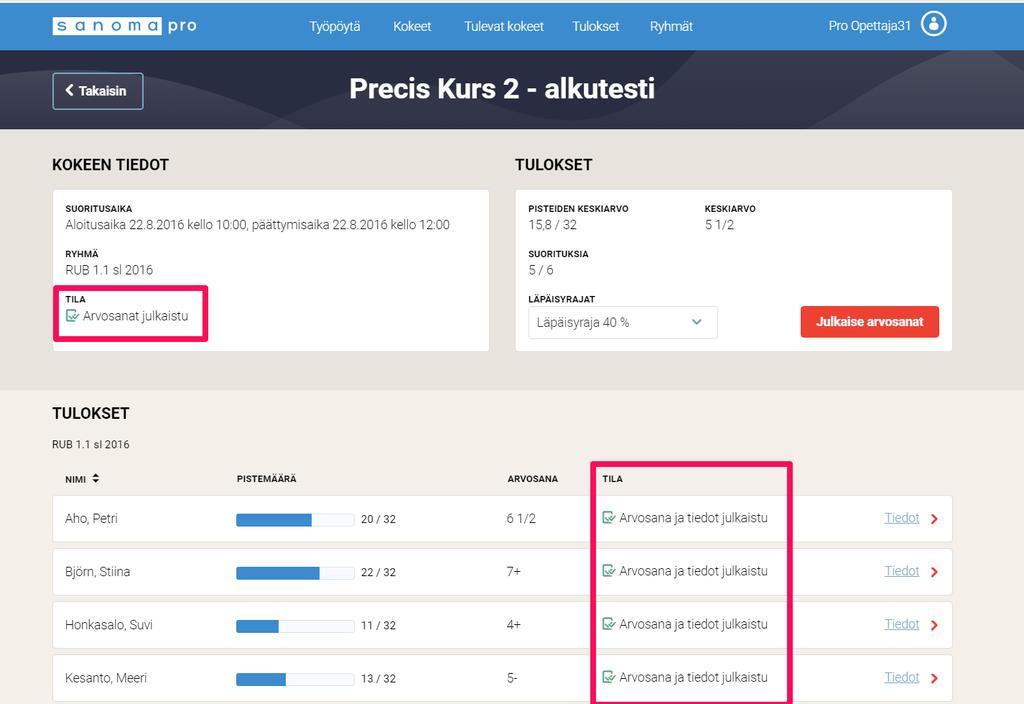This screenshot has height=704, width=1024.
Task: Click the status icon in Aho, Petri row
Action: point(608,518)
